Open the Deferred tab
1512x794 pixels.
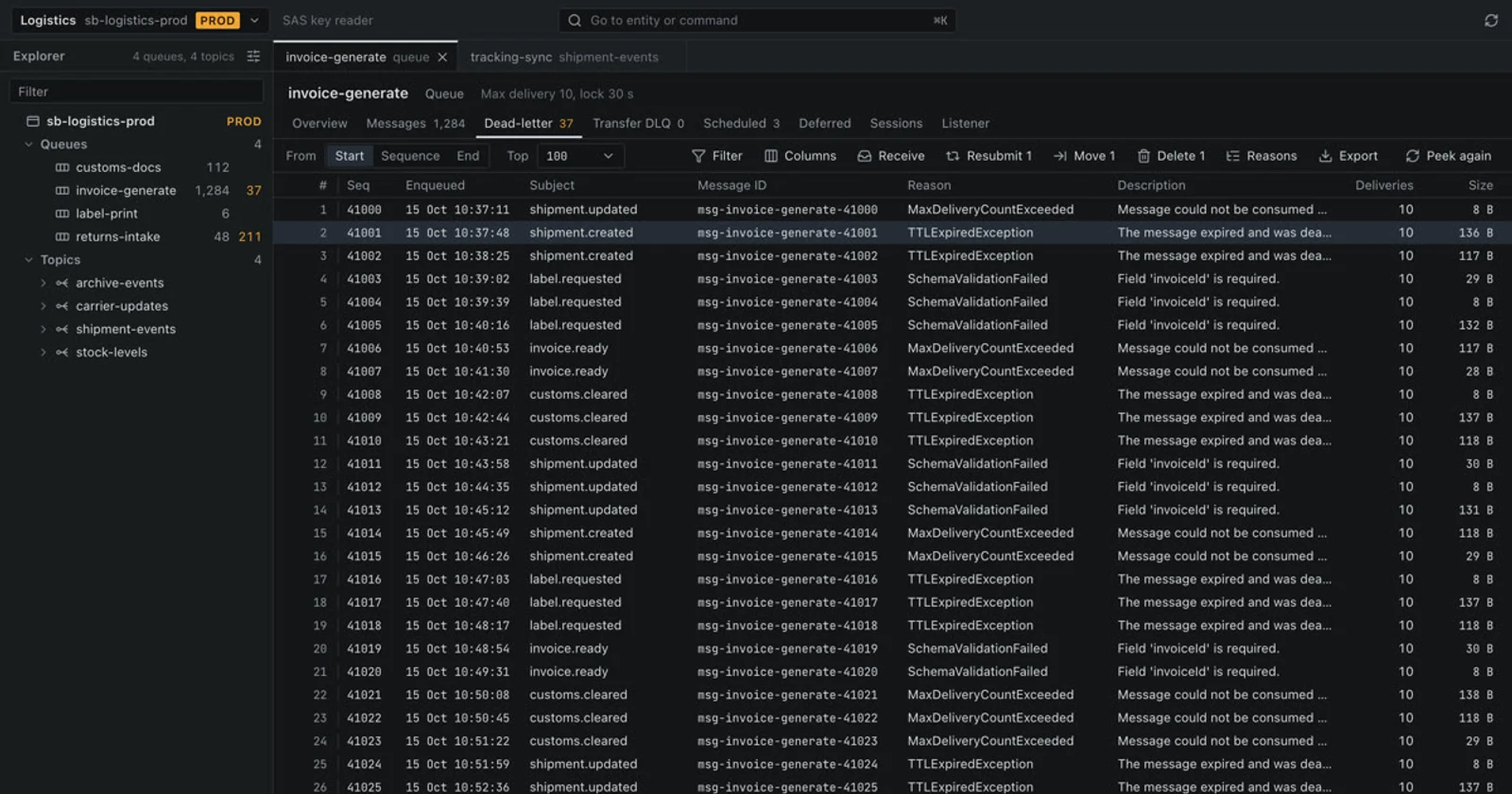[x=824, y=124]
